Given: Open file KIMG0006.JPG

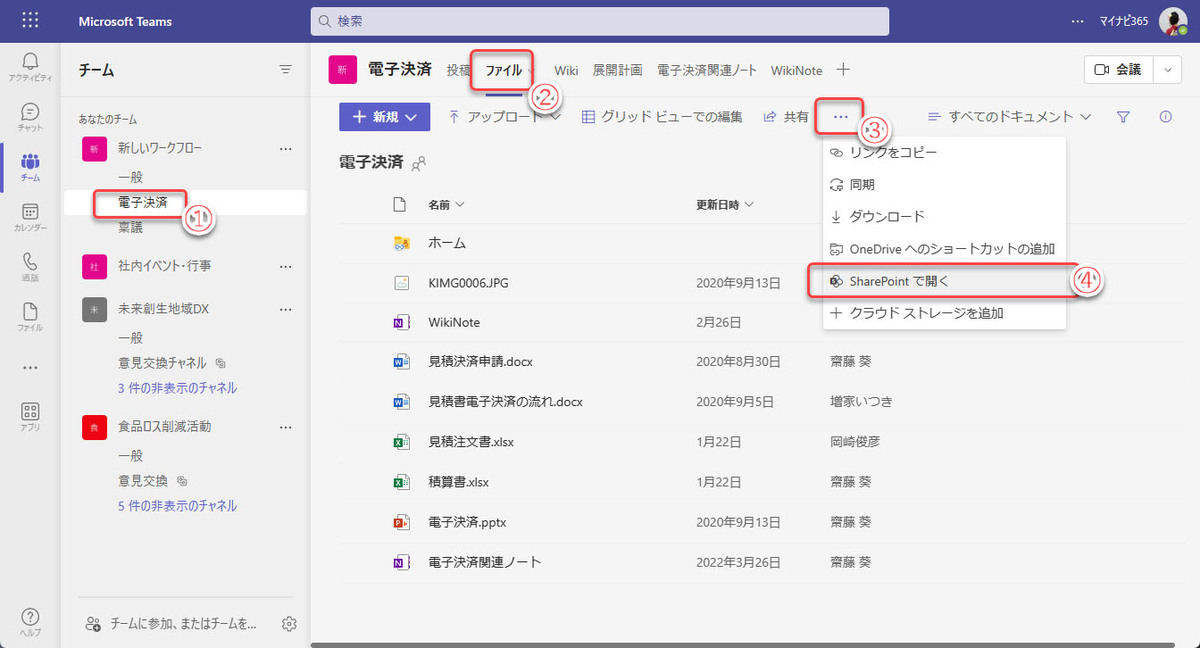Looking at the screenshot, I should [x=468, y=283].
